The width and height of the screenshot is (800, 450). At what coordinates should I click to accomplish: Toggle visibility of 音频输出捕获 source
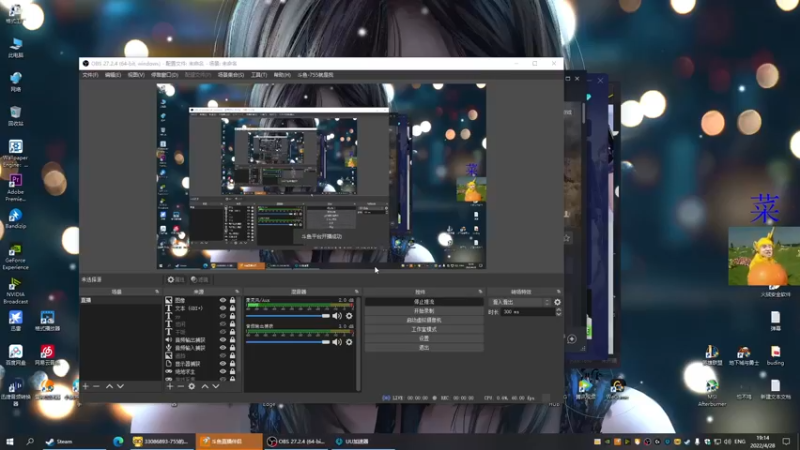[222, 340]
